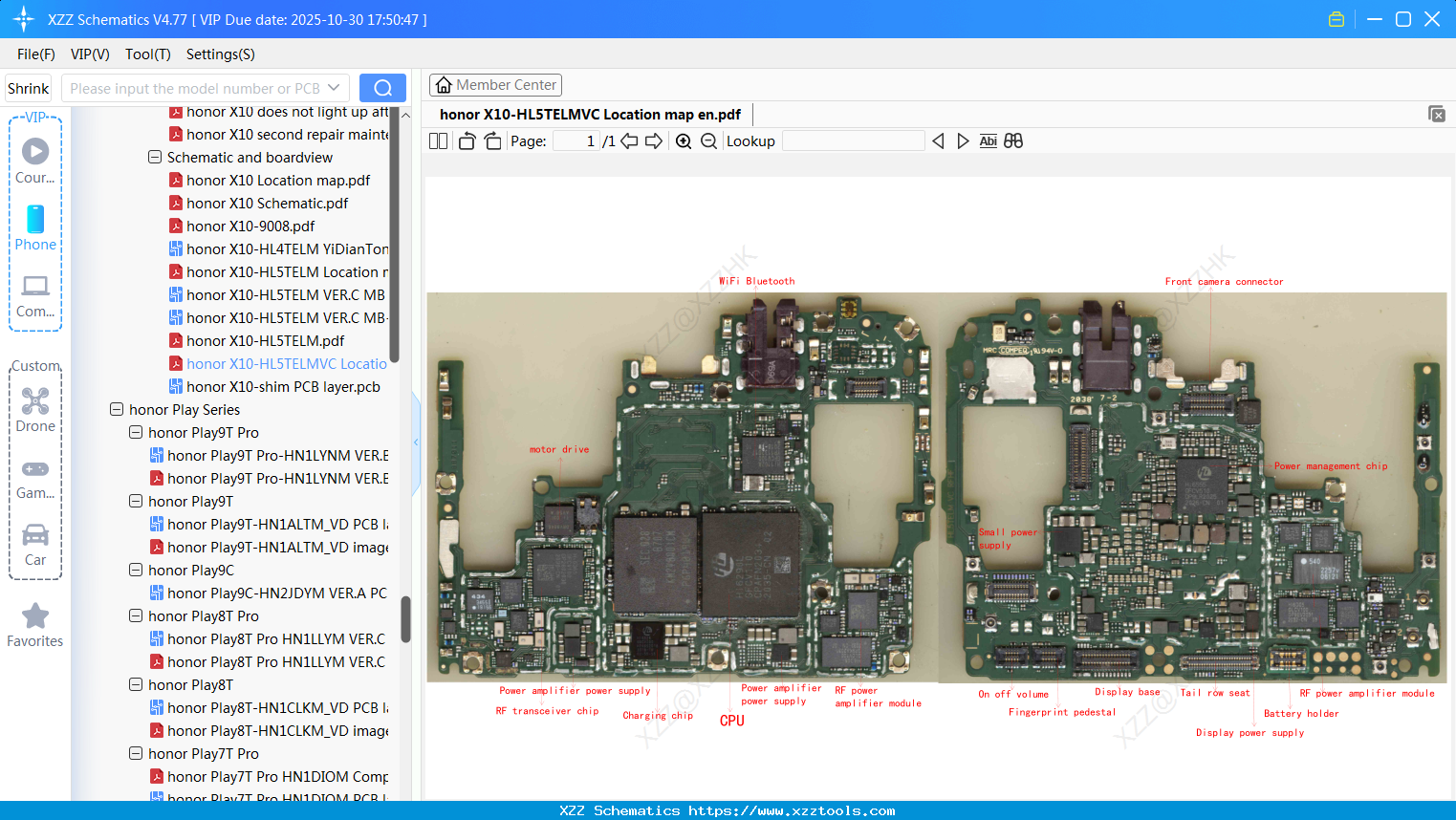Select the Phone category icon
Image resolution: width=1456 pixels, height=820 pixels.
[35, 228]
